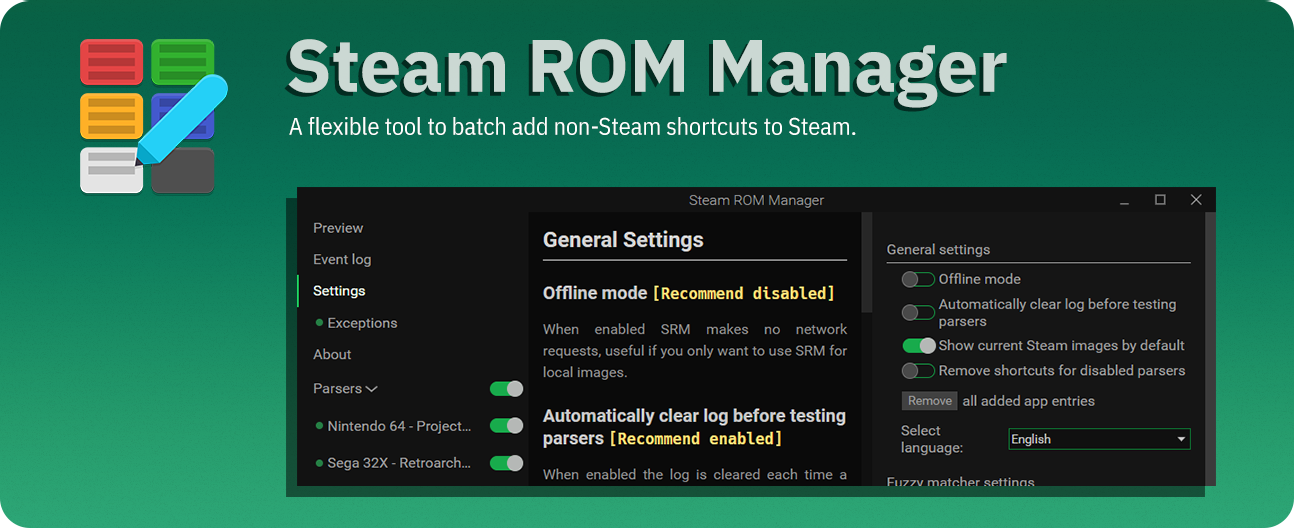1294x528 pixels.
Task: Click the Automatically clear log [Recommend enabled] heading
Action: 694,427
